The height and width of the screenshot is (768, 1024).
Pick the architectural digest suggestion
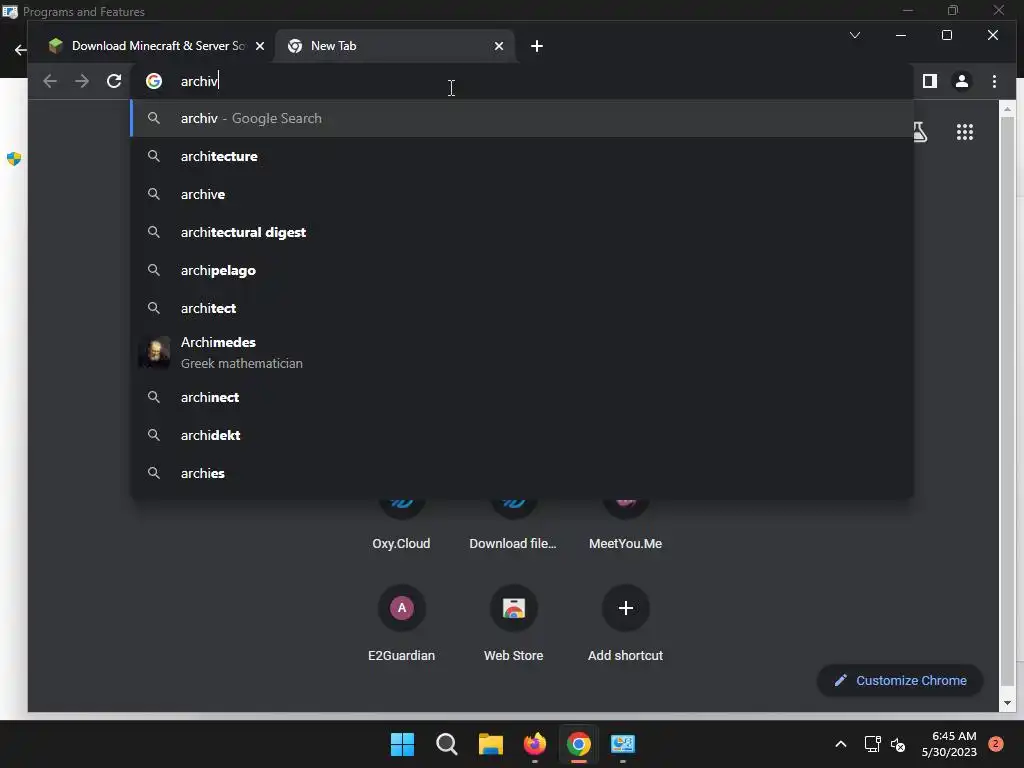click(x=522, y=232)
